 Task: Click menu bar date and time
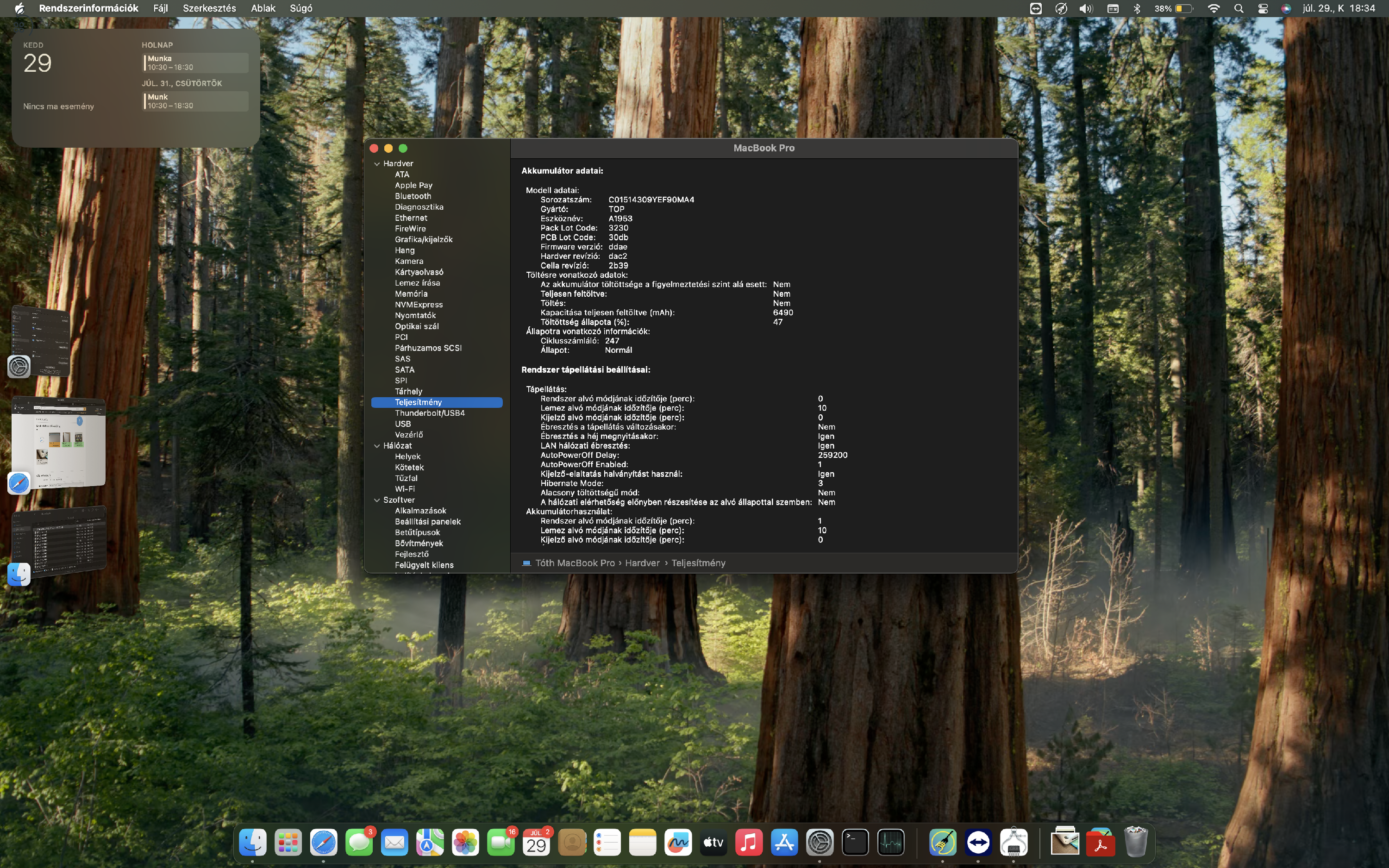[x=1339, y=8]
